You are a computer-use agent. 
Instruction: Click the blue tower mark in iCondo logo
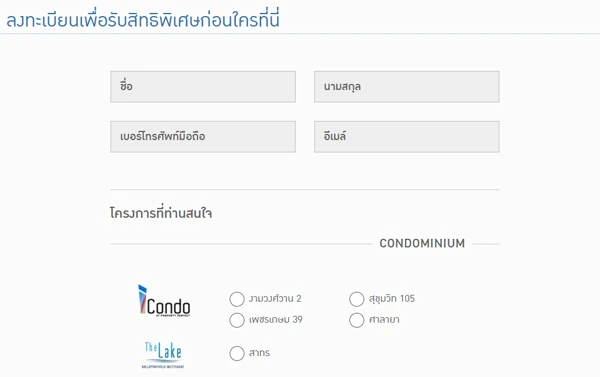coord(142,299)
